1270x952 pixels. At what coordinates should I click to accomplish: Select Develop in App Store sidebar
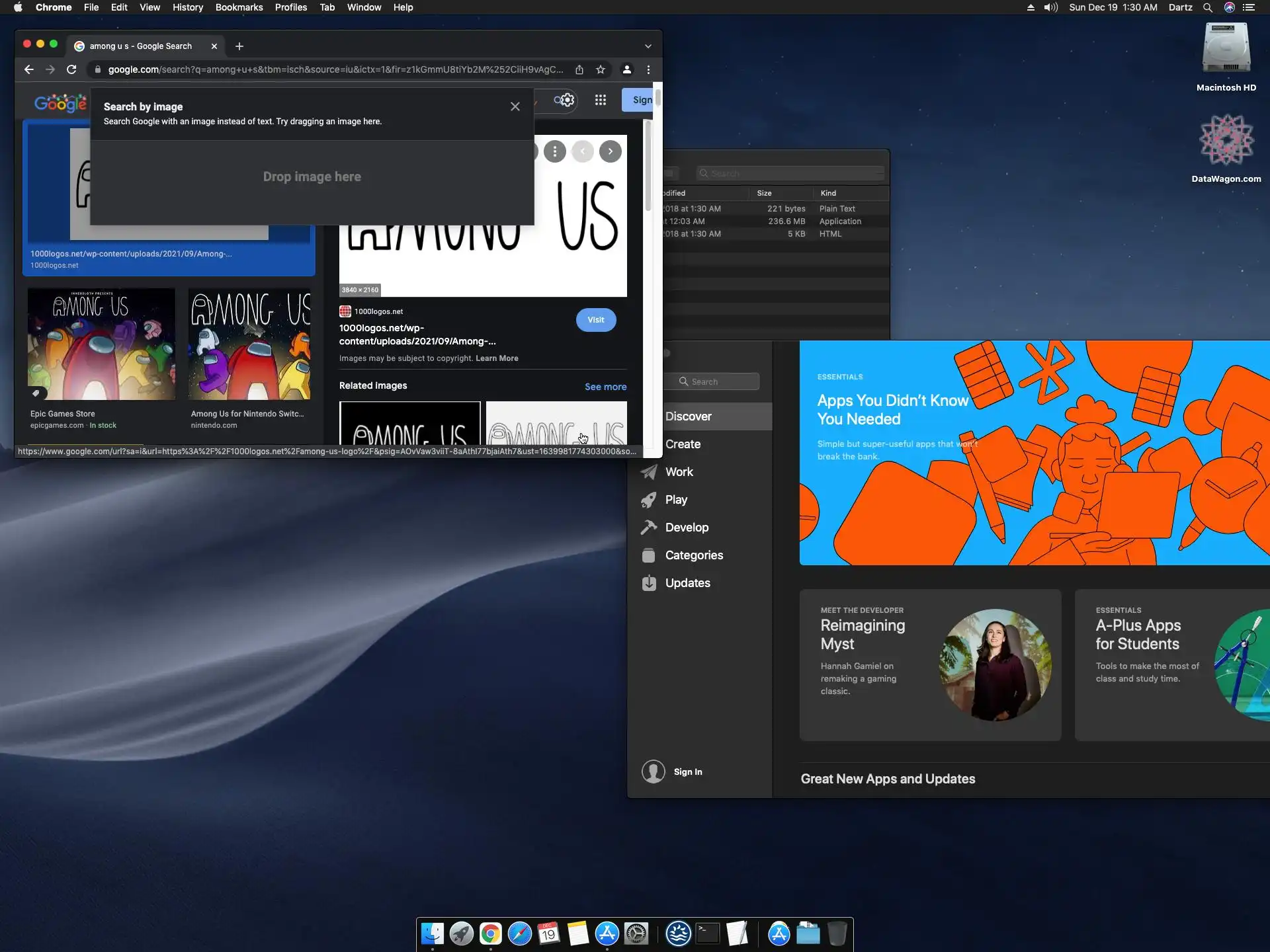(686, 528)
